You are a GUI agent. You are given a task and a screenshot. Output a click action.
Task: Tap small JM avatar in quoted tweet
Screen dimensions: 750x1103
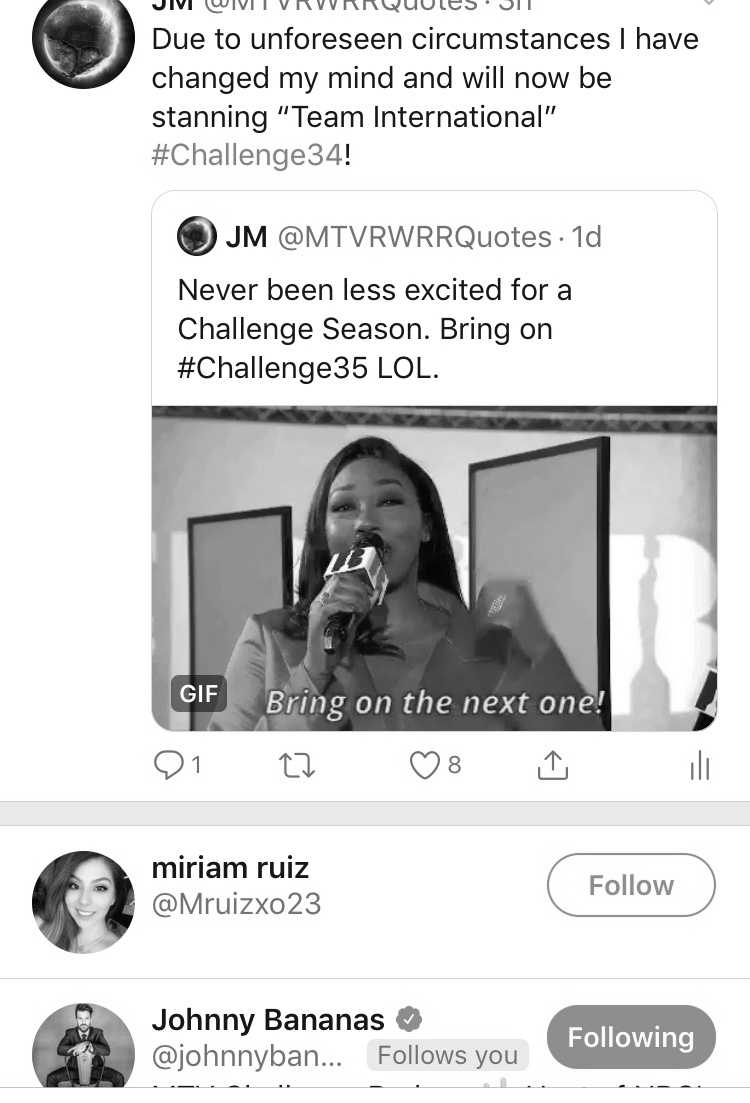pyautogui.click(x=196, y=236)
